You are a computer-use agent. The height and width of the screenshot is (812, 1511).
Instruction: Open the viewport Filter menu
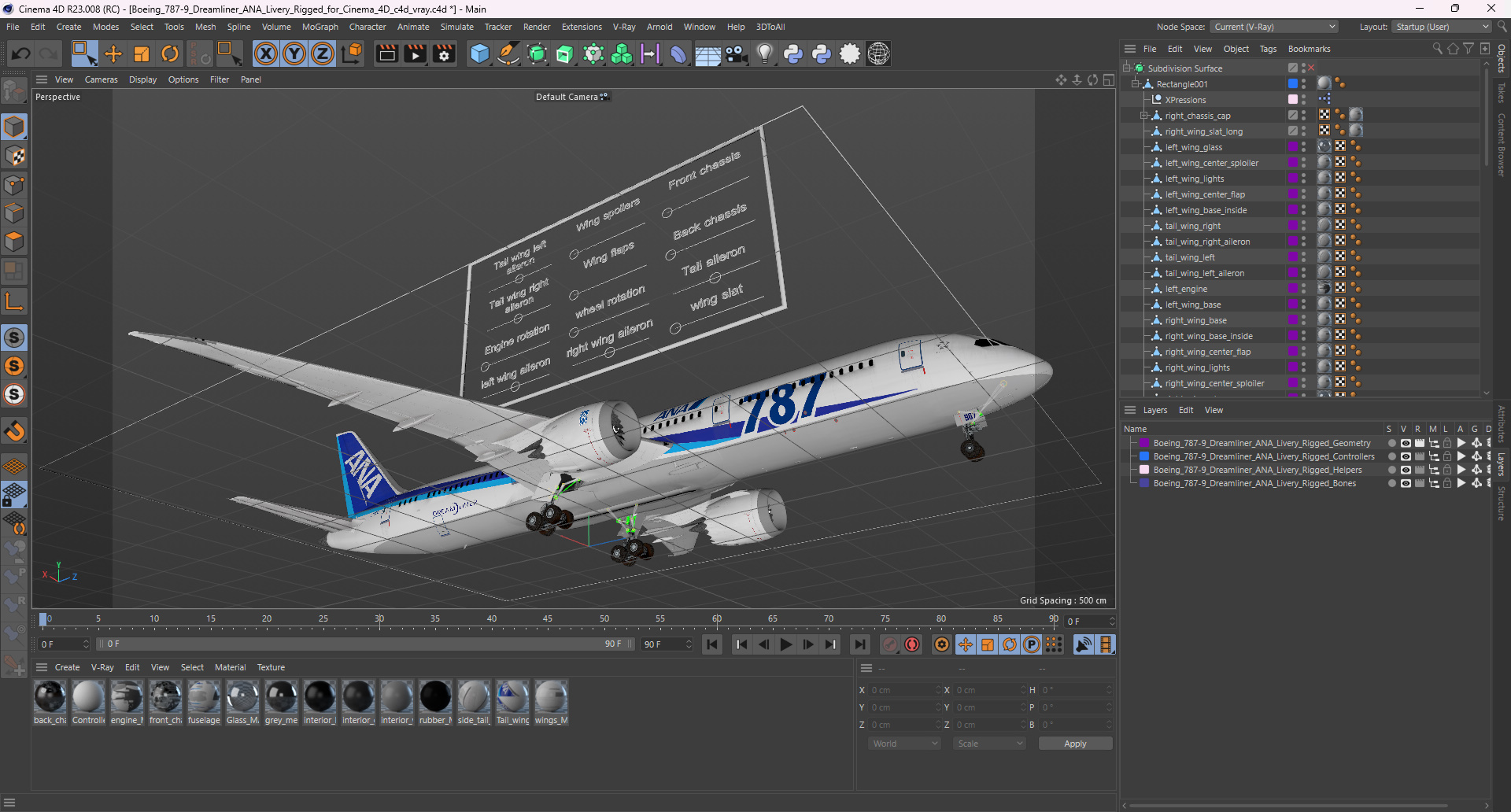[x=219, y=79]
